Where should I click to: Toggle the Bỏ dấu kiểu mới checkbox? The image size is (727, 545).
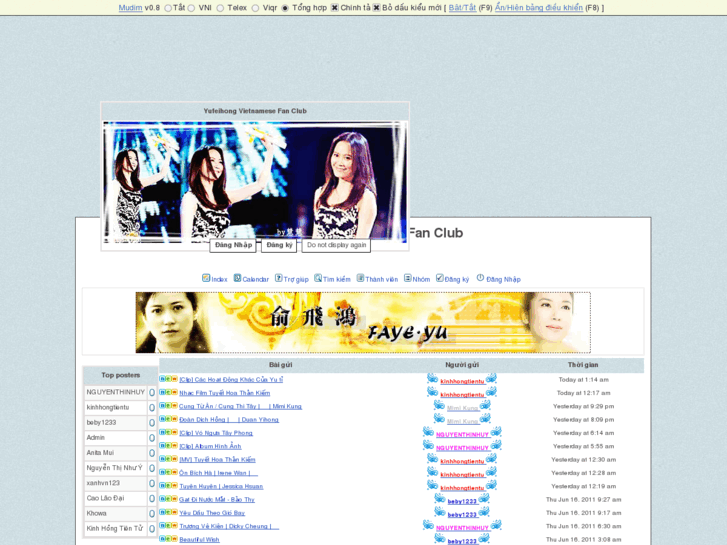(376, 8)
